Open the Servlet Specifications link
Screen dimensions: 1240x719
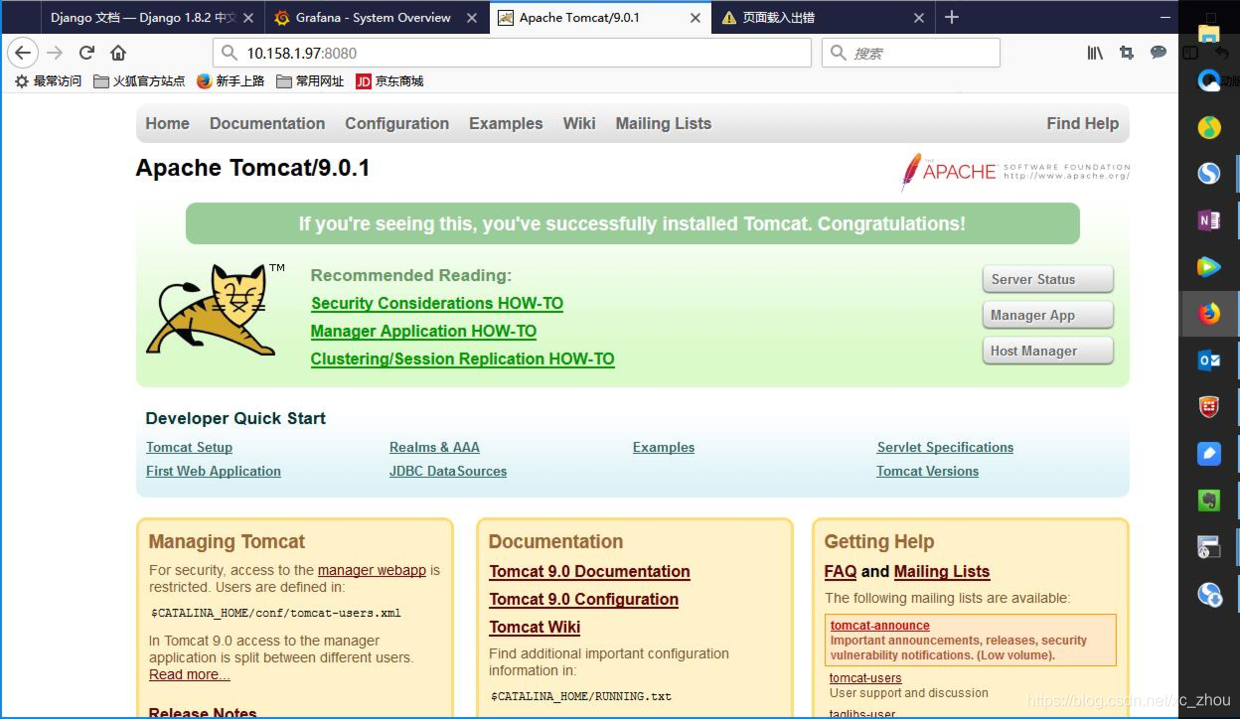[945, 447]
